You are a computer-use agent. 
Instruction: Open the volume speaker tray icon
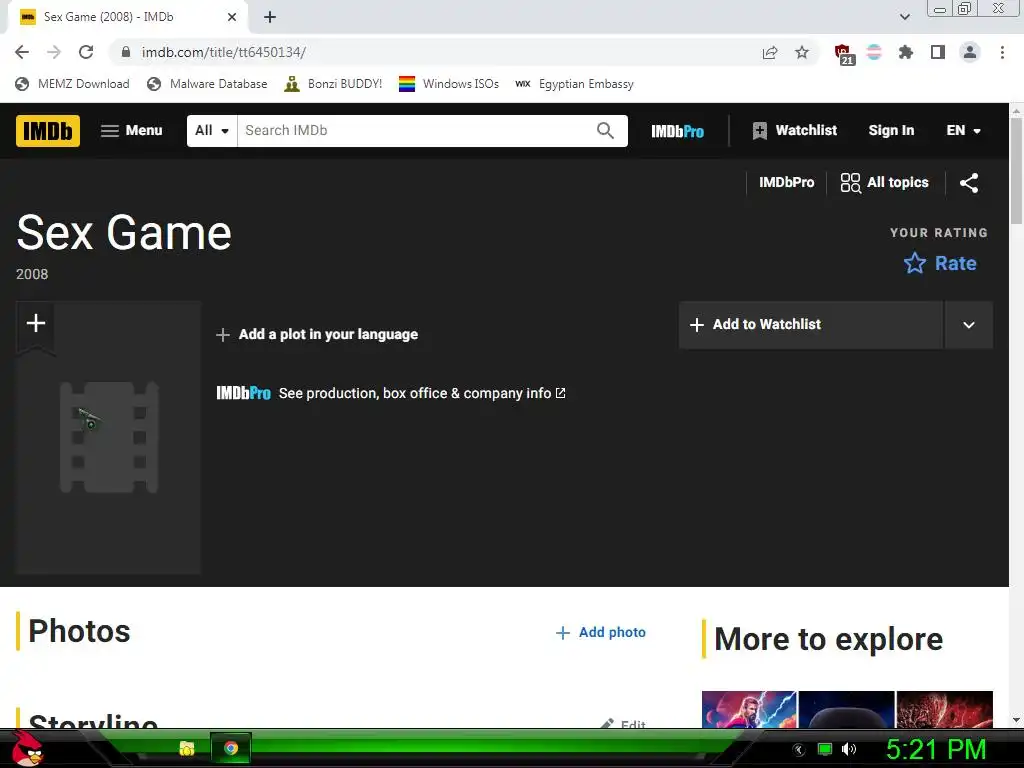coord(849,749)
